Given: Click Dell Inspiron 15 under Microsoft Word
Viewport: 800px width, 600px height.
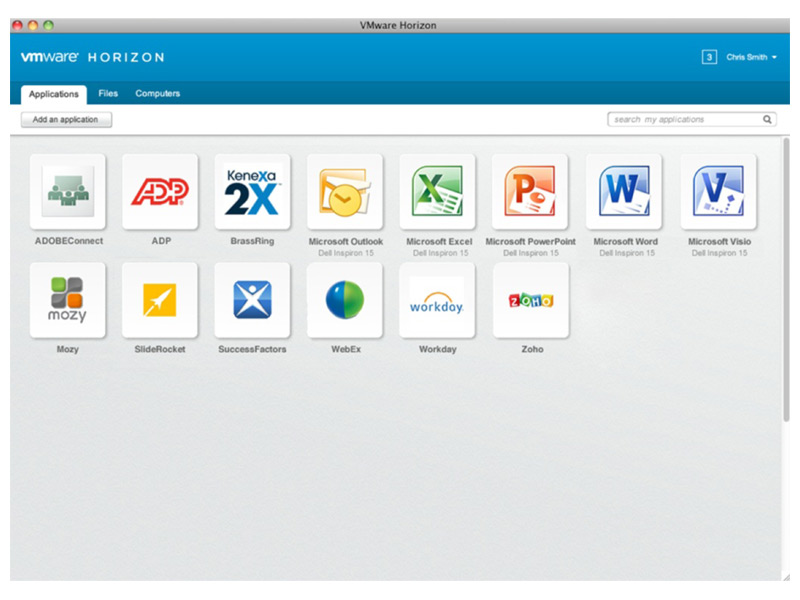Looking at the screenshot, I should (627, 253).
